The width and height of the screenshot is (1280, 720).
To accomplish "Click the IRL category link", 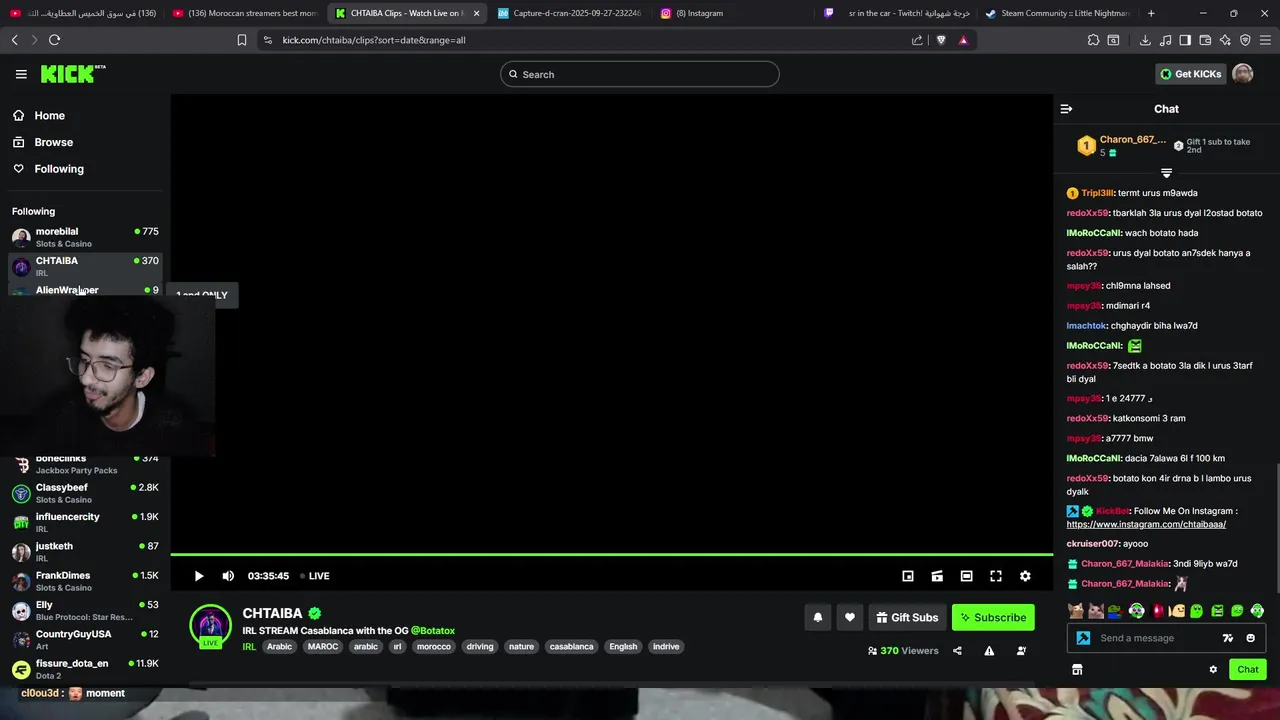I will pos(249,647).
